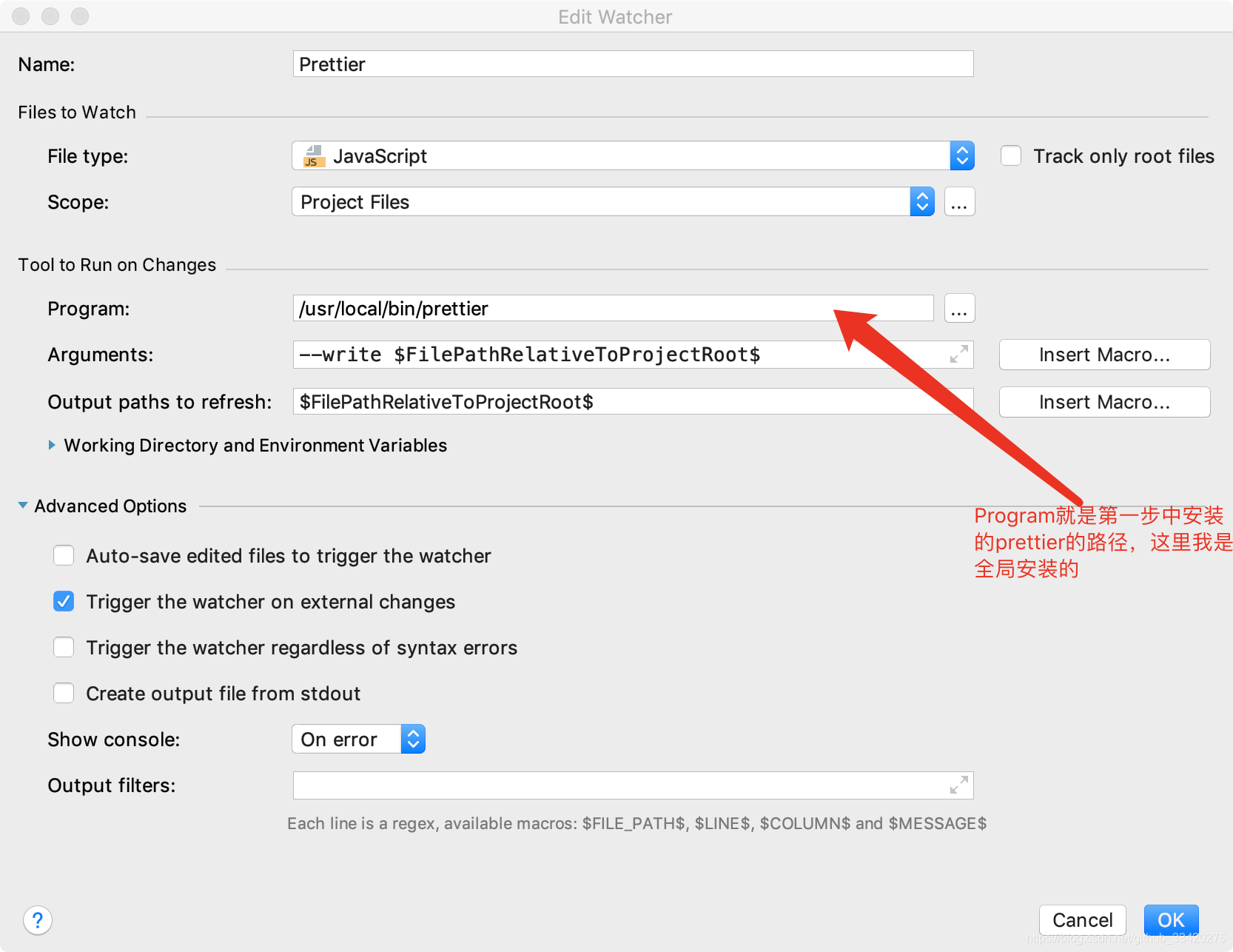Open the Scope Project Files dropdown
This screenshot has height=952, width=1233.
pyautogui.click(x=613, y=201)
